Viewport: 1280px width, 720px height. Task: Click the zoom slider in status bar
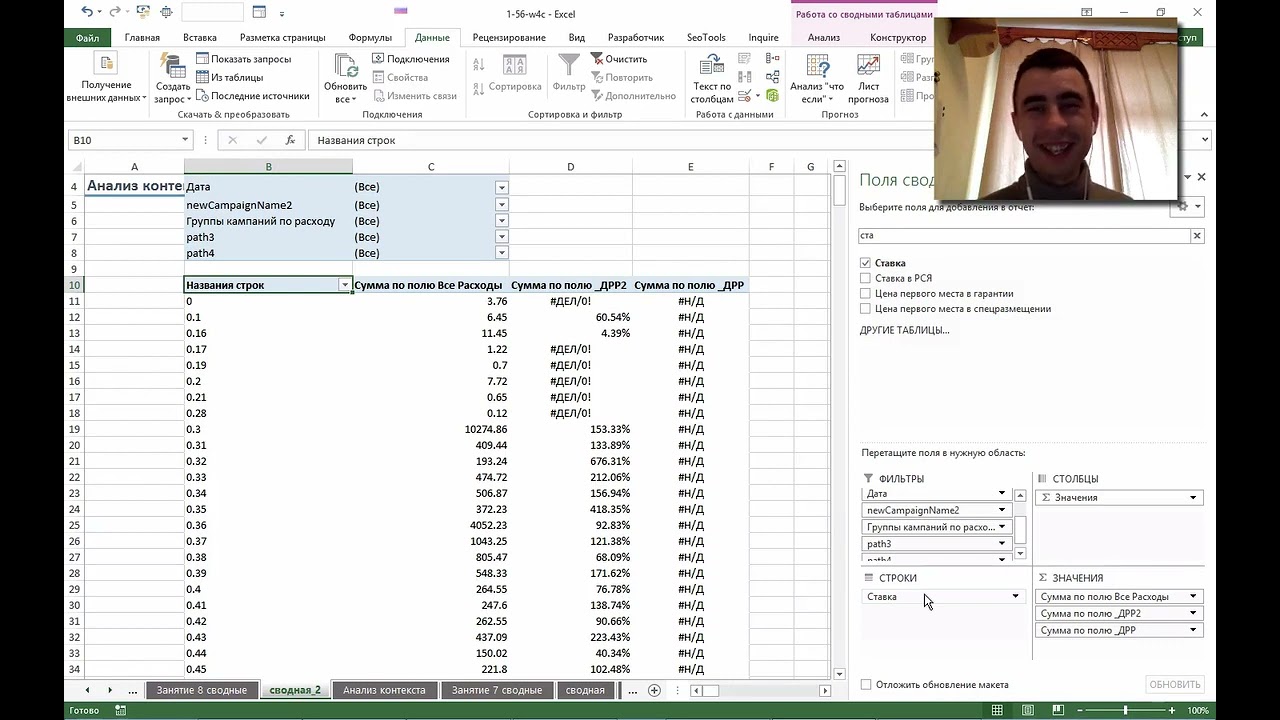click(x=1125, y=710)
